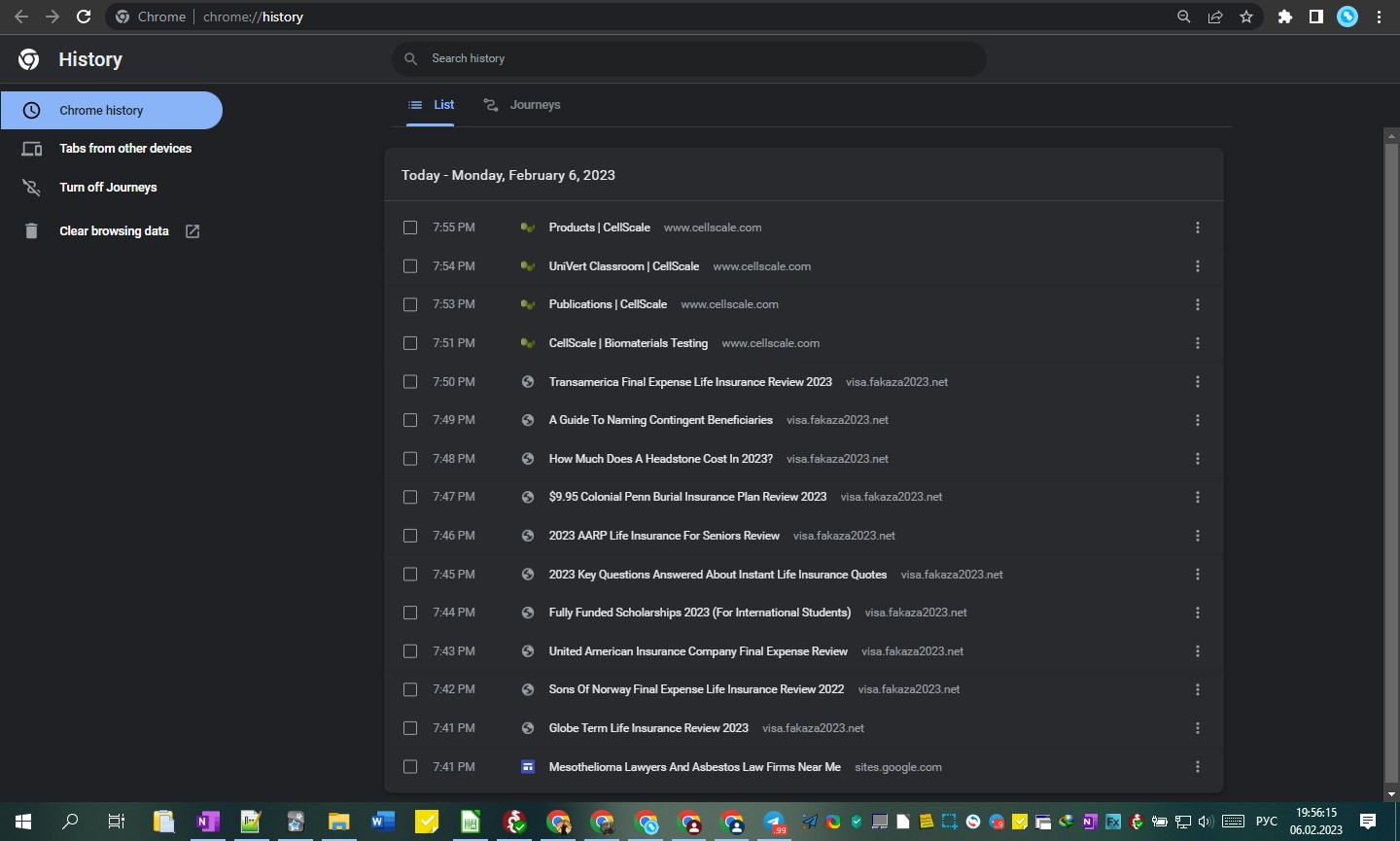Check the box for UniVert Classroom entry

pos(410,266)
